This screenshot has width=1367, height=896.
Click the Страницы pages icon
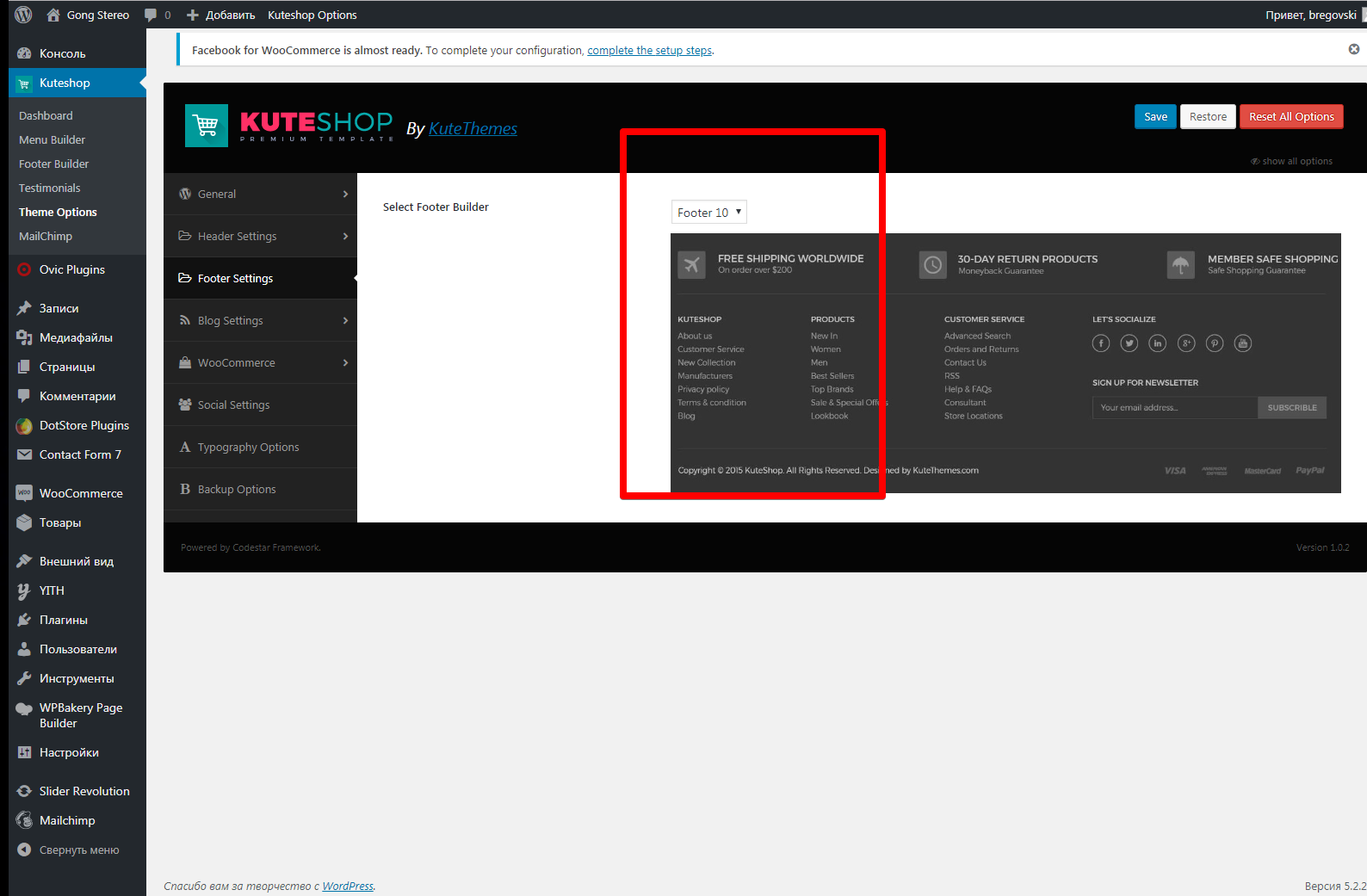[24, 367]
